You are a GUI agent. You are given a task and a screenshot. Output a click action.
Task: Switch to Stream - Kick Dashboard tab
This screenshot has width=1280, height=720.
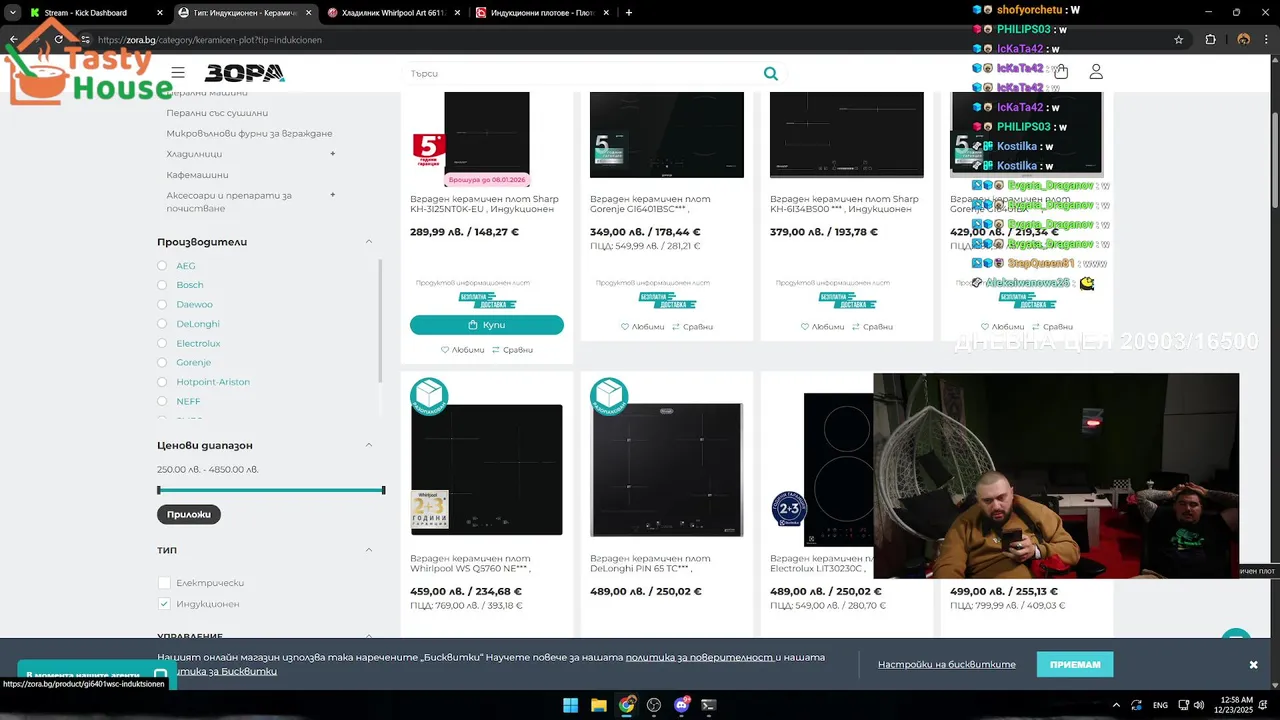[95, 13]
